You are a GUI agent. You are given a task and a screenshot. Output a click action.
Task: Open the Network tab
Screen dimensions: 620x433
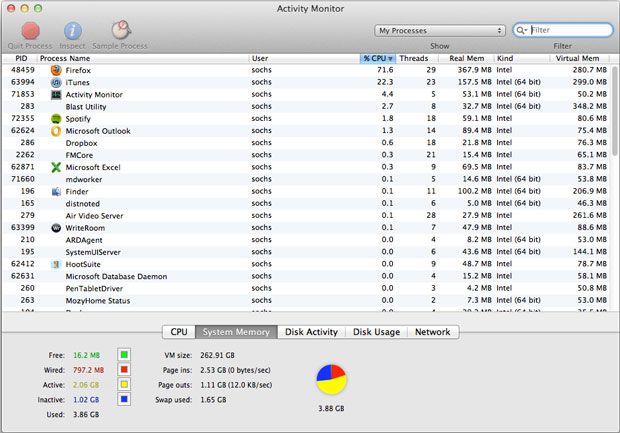pos(432,332)
